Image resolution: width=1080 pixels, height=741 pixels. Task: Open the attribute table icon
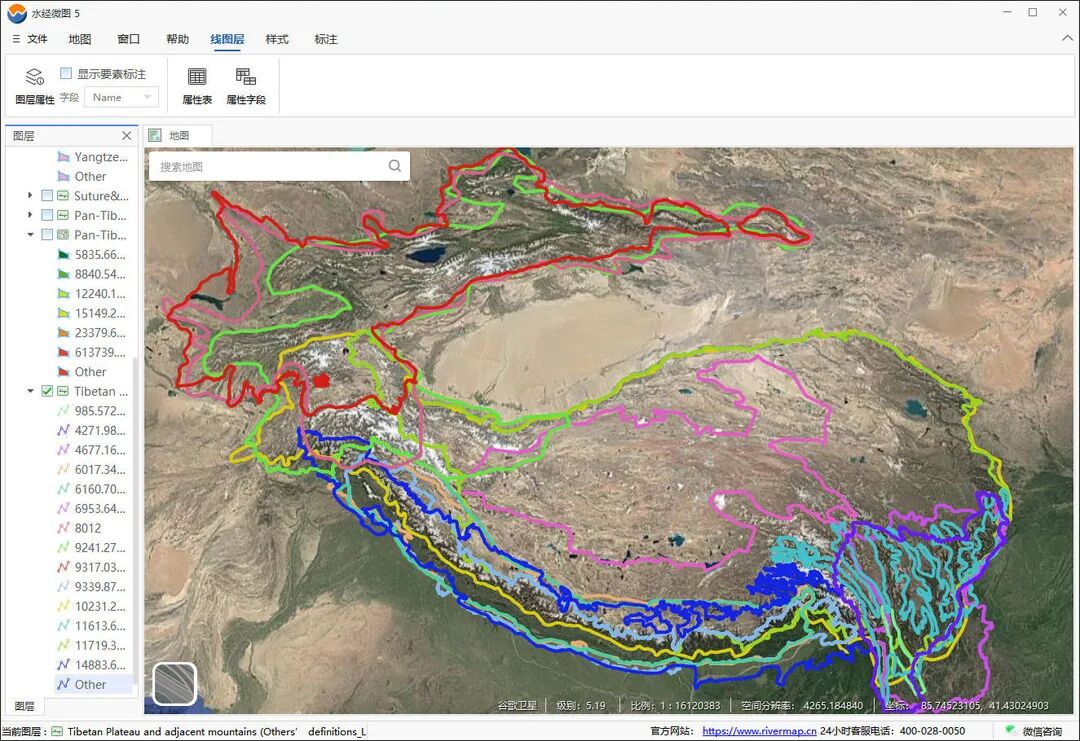197,76
